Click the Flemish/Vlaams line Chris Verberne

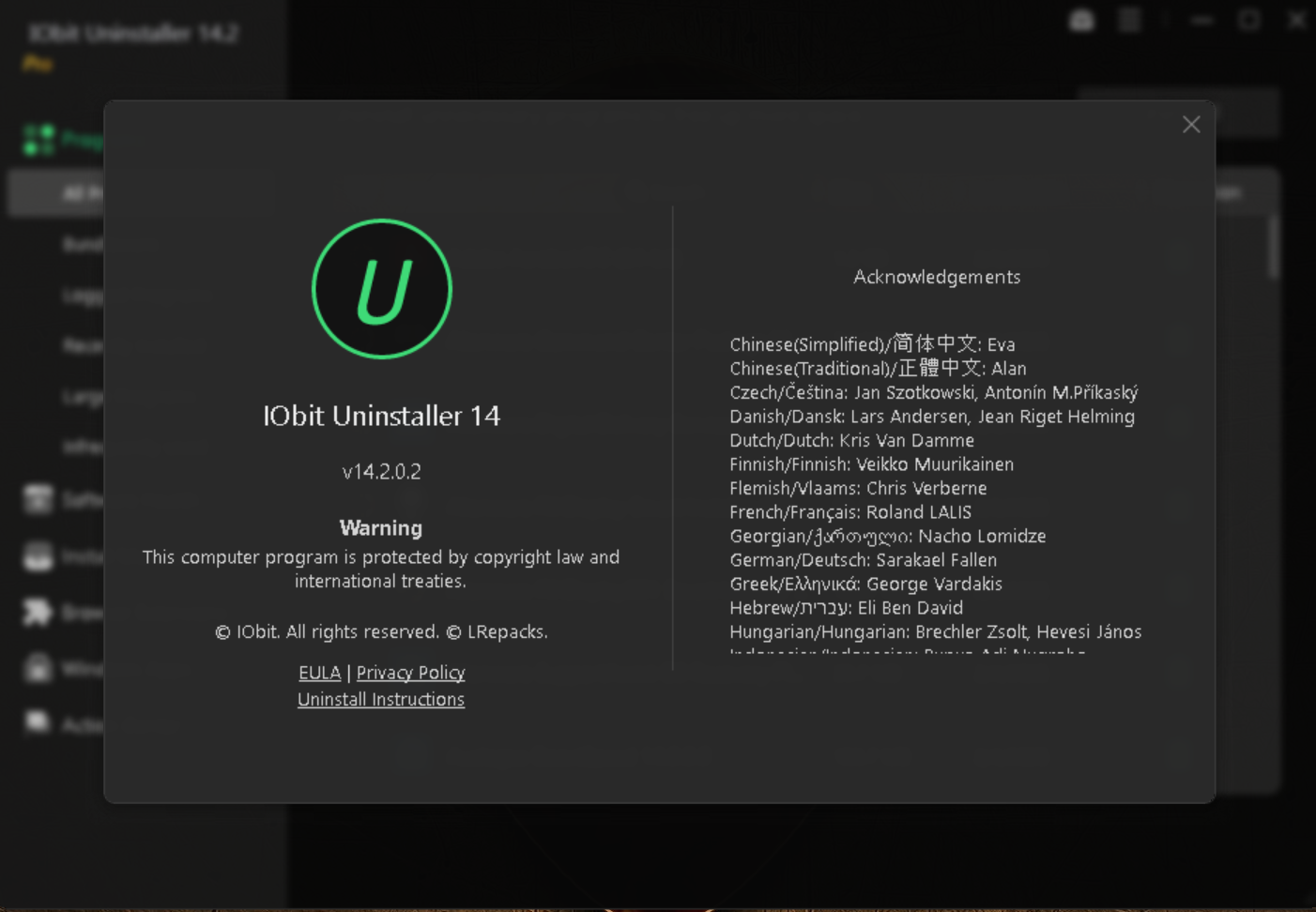858,488
